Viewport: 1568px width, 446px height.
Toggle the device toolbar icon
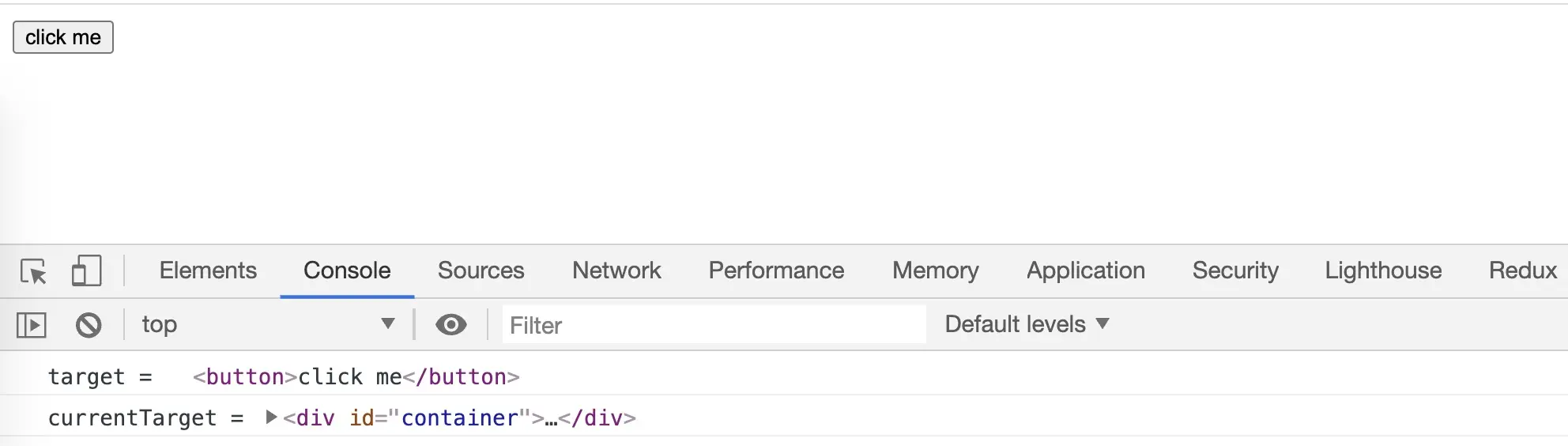point(86,271)
